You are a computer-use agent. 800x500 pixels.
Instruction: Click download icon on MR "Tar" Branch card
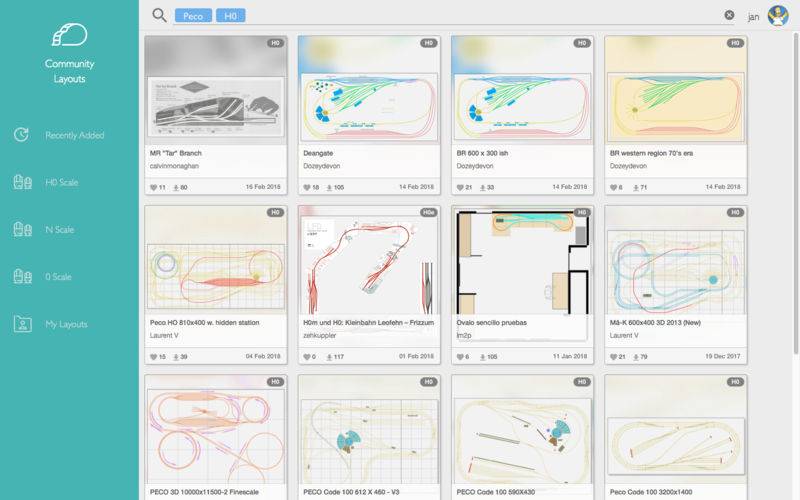(176, 188)
